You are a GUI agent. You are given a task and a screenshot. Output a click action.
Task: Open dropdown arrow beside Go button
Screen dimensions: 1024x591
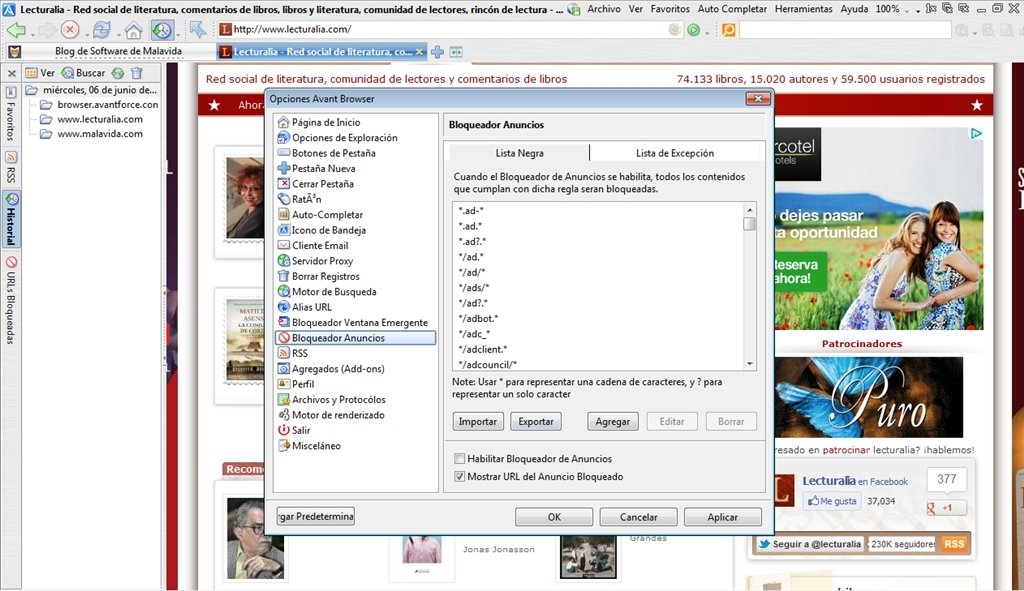coord(707,32)
